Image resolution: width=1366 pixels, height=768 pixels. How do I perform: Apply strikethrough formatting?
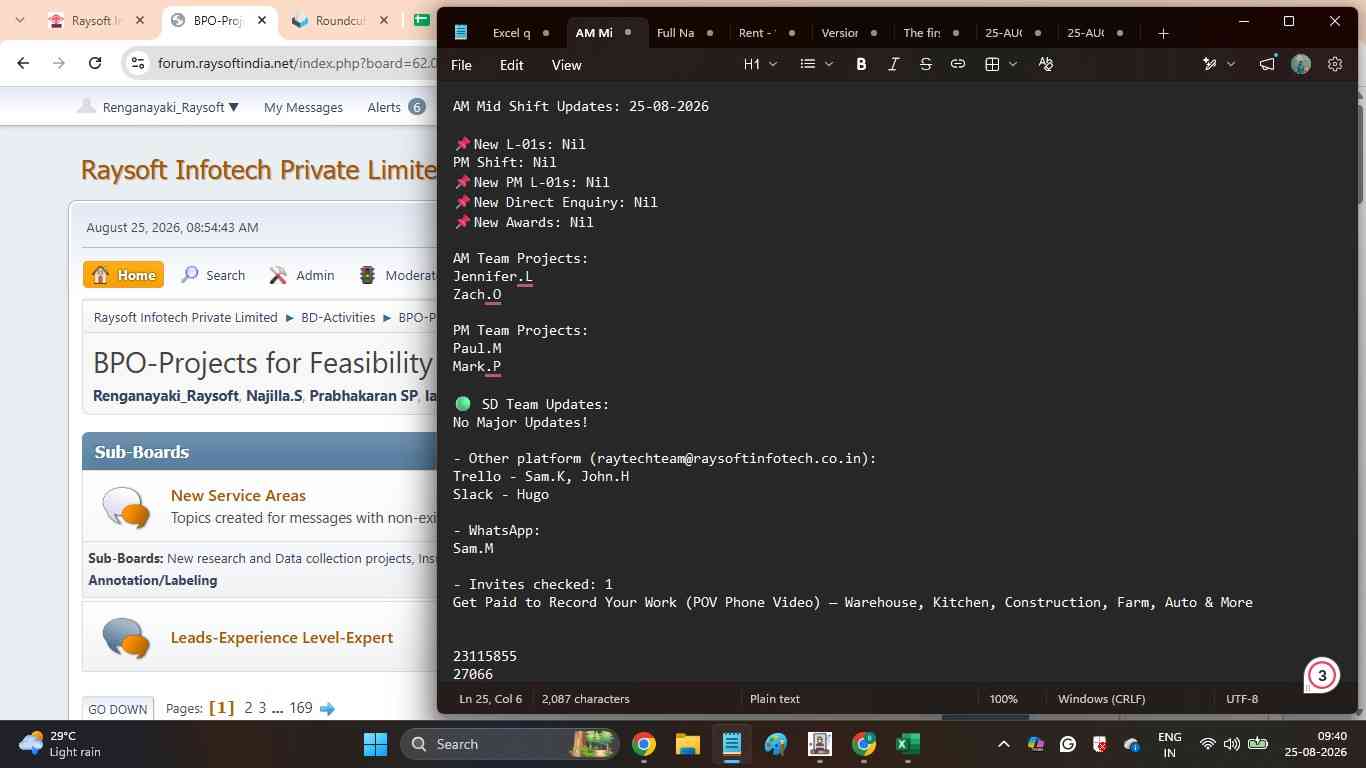tap(925, 64)
